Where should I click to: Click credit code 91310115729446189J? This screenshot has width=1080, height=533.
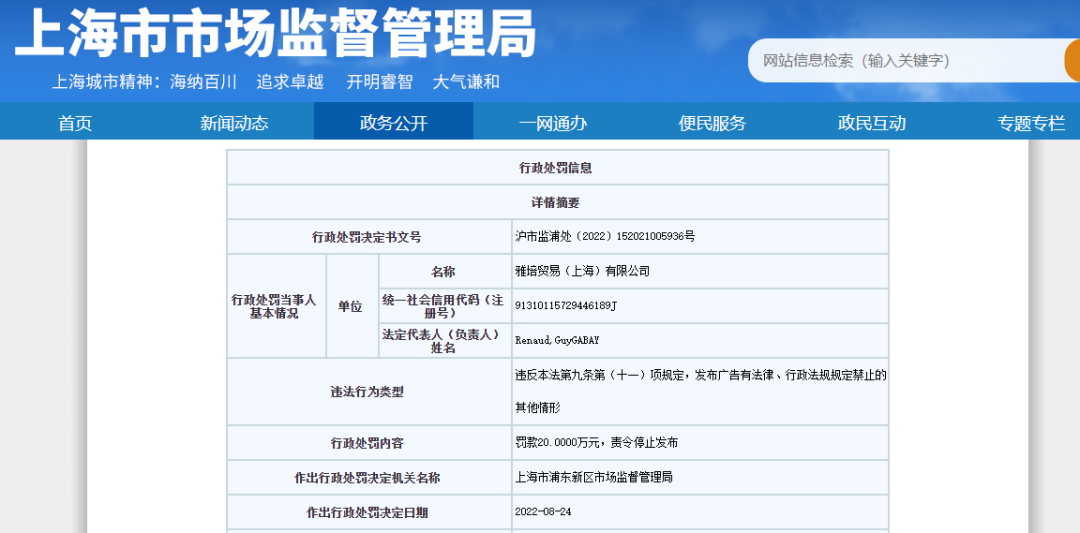[x=565, y=306]
